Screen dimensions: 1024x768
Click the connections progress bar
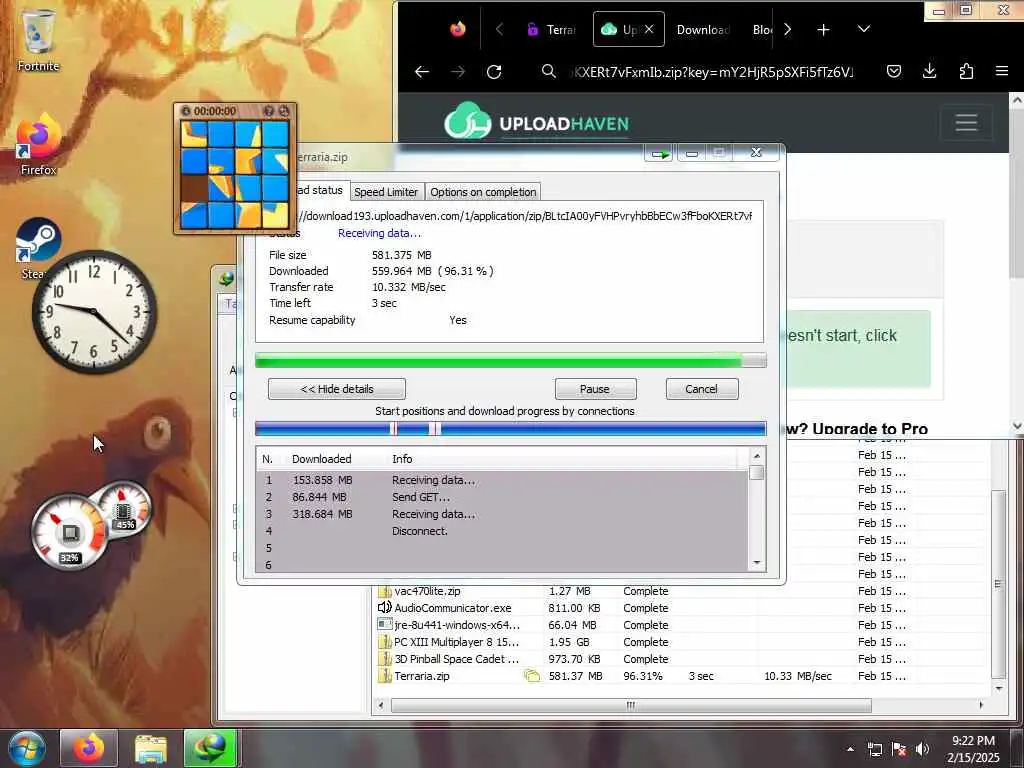[x=510, y=428]
